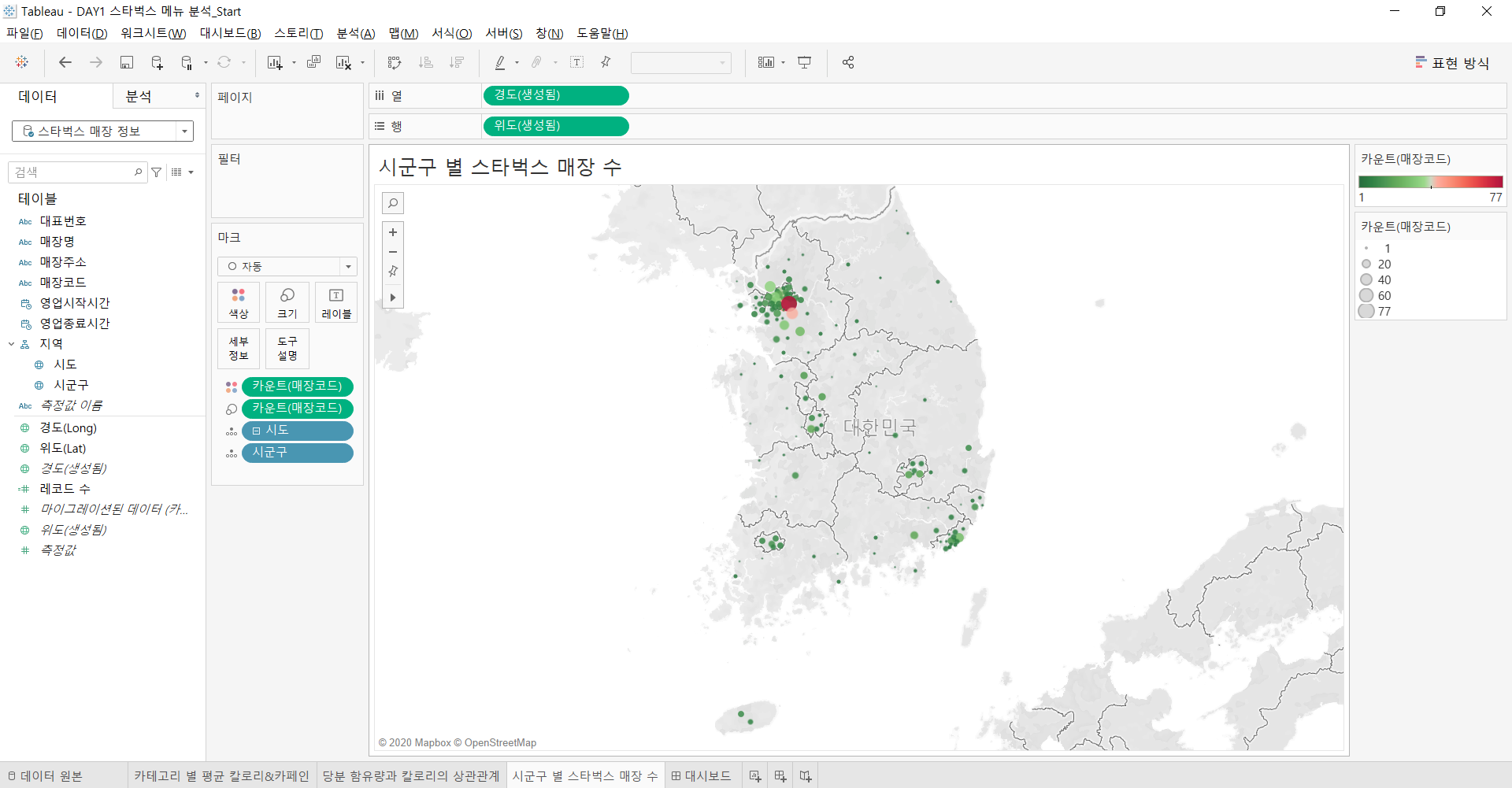Expand the map tools arrow button
This screenshot has width=1512, height=788.
393,298
